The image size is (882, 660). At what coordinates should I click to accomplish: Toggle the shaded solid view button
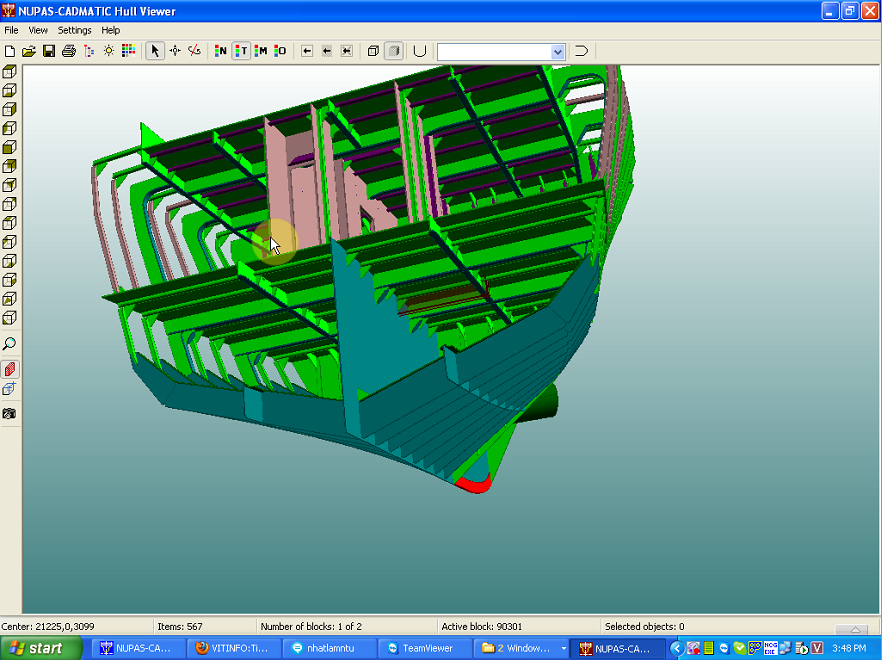point(394,51)
